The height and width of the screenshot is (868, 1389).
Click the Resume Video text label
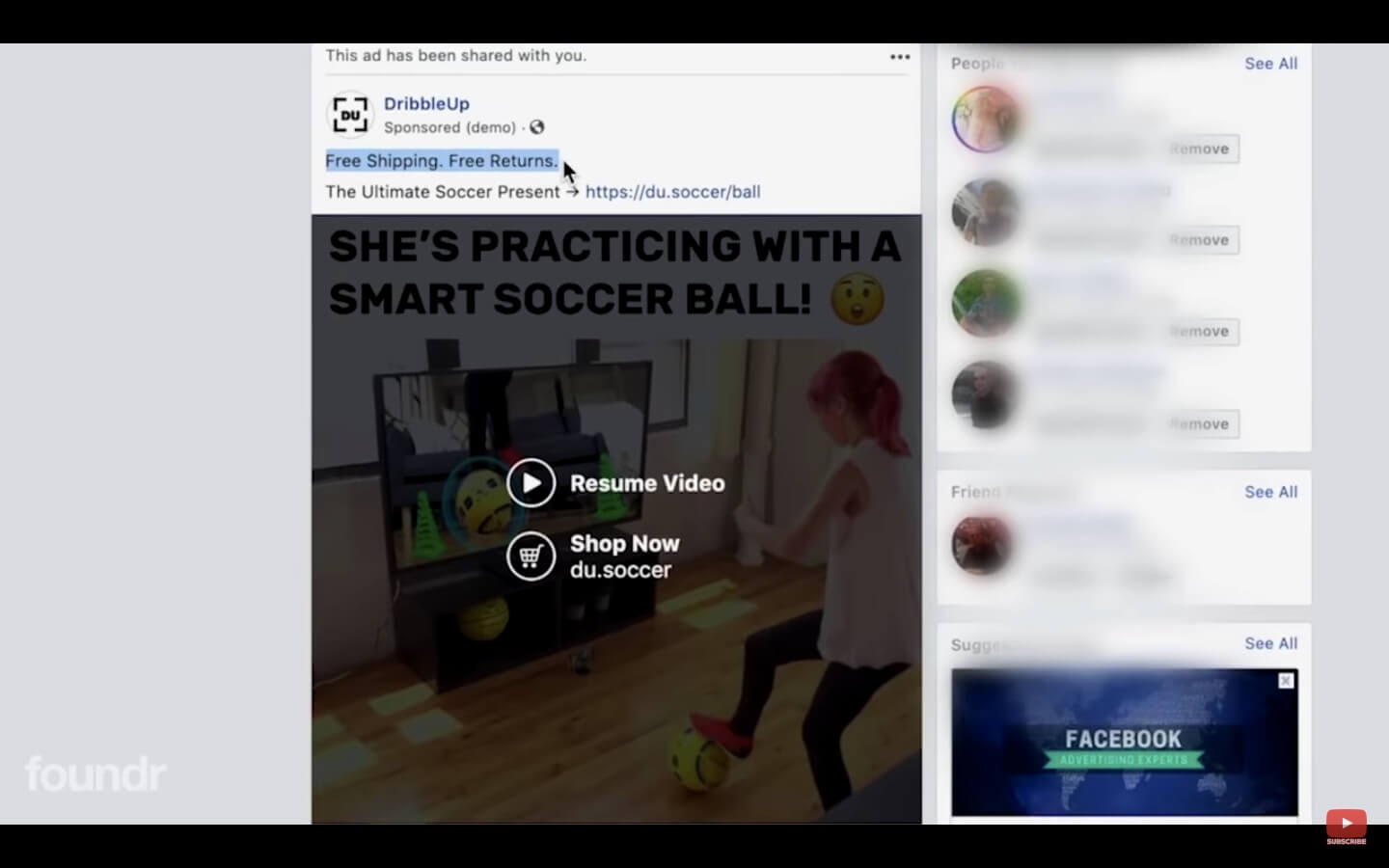point(647,483)
